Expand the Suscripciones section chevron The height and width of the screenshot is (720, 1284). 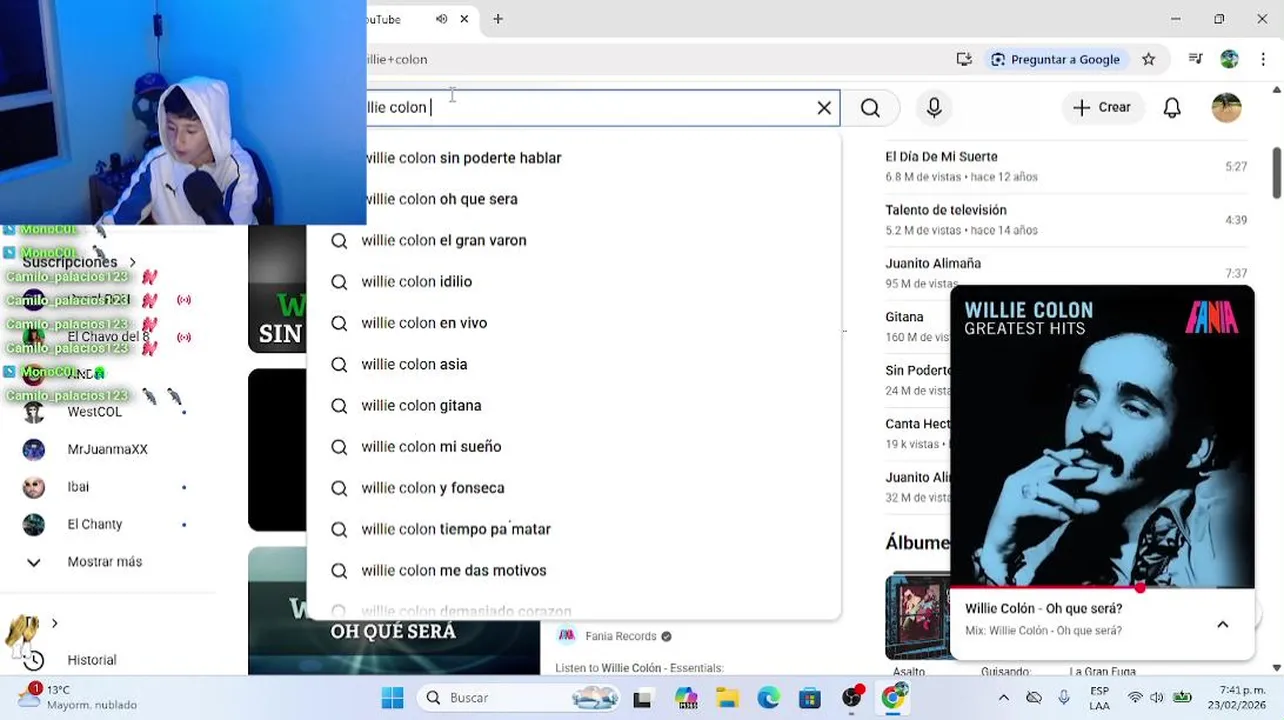point(132,262)
